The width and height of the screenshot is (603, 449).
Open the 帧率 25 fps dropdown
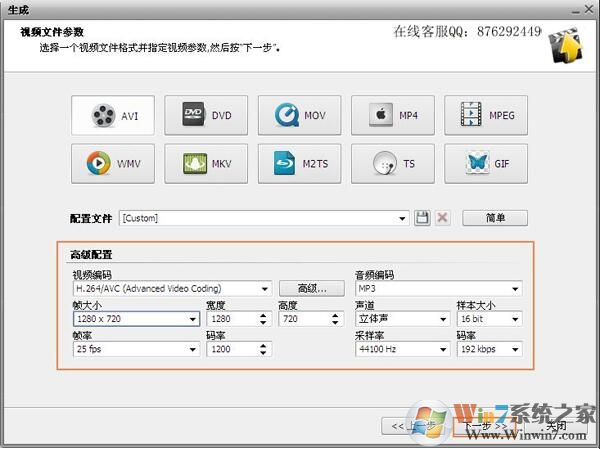(137, 349)
